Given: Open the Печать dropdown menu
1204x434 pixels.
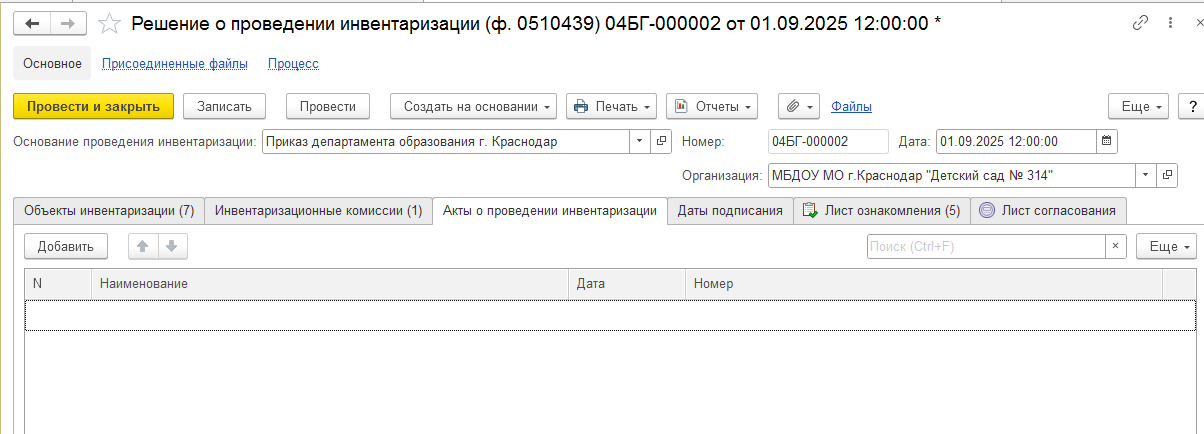Looking at the screenshot, I should point(611,106).
